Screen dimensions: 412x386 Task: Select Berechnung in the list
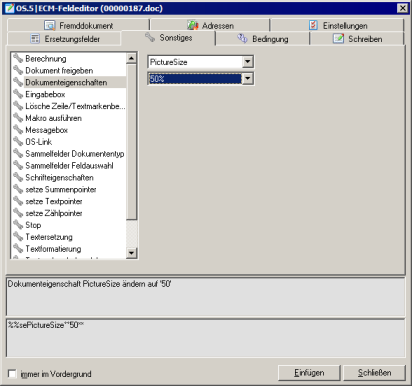pos(46,59)
